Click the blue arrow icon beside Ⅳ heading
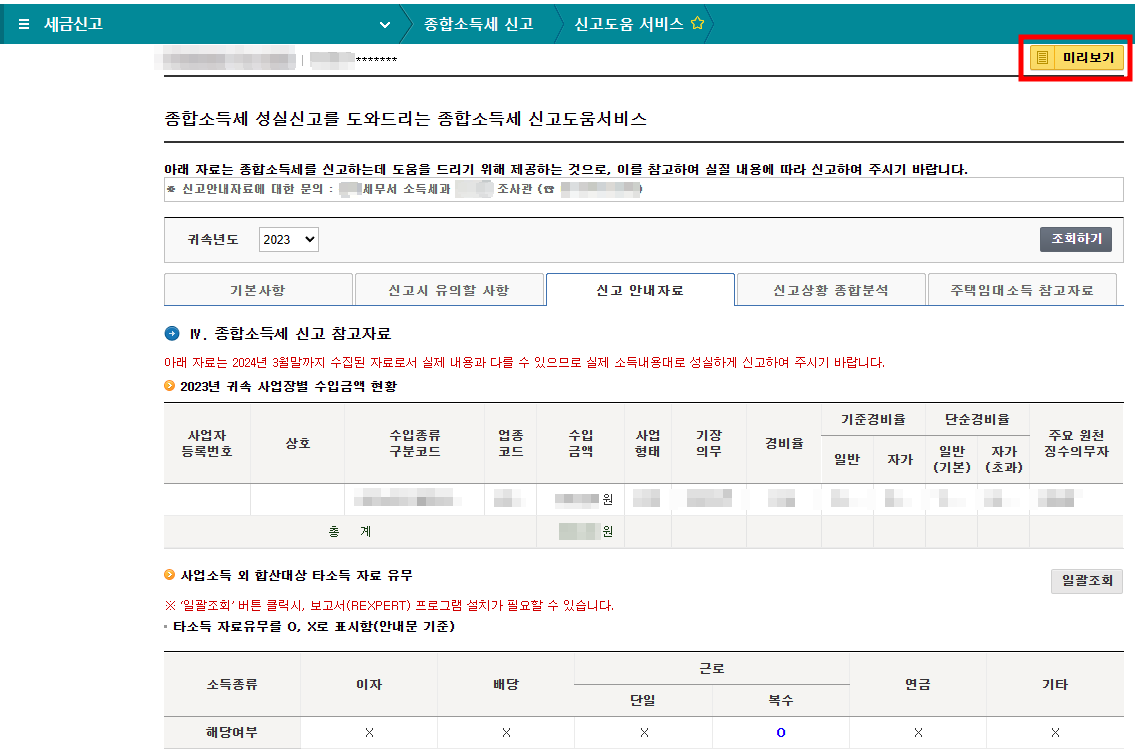1135x755 pixels. 172,334
